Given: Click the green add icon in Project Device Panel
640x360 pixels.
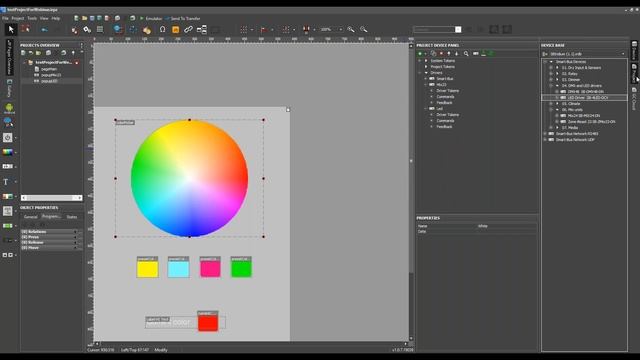Looking at the screenshot, I should pos(420,53).
